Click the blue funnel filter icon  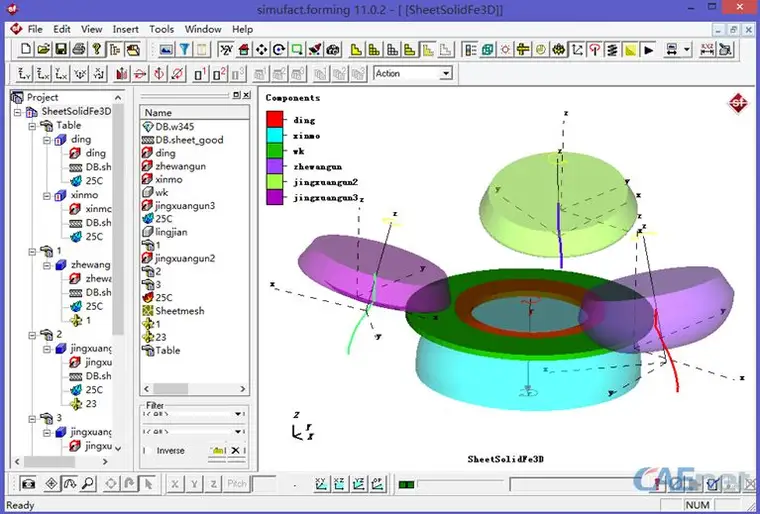pyautogui.click(x=184, y=49)
